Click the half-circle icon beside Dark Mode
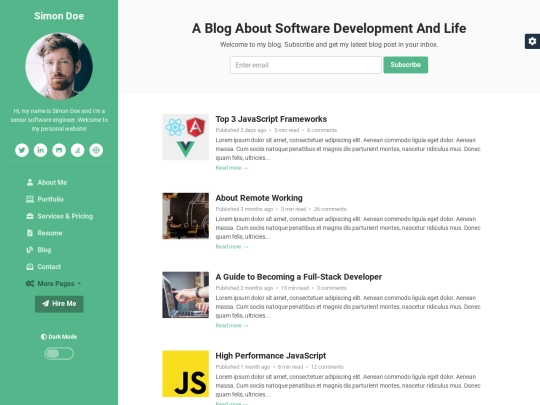The height and width of the screenshot is (405, 540). point(43,337)
